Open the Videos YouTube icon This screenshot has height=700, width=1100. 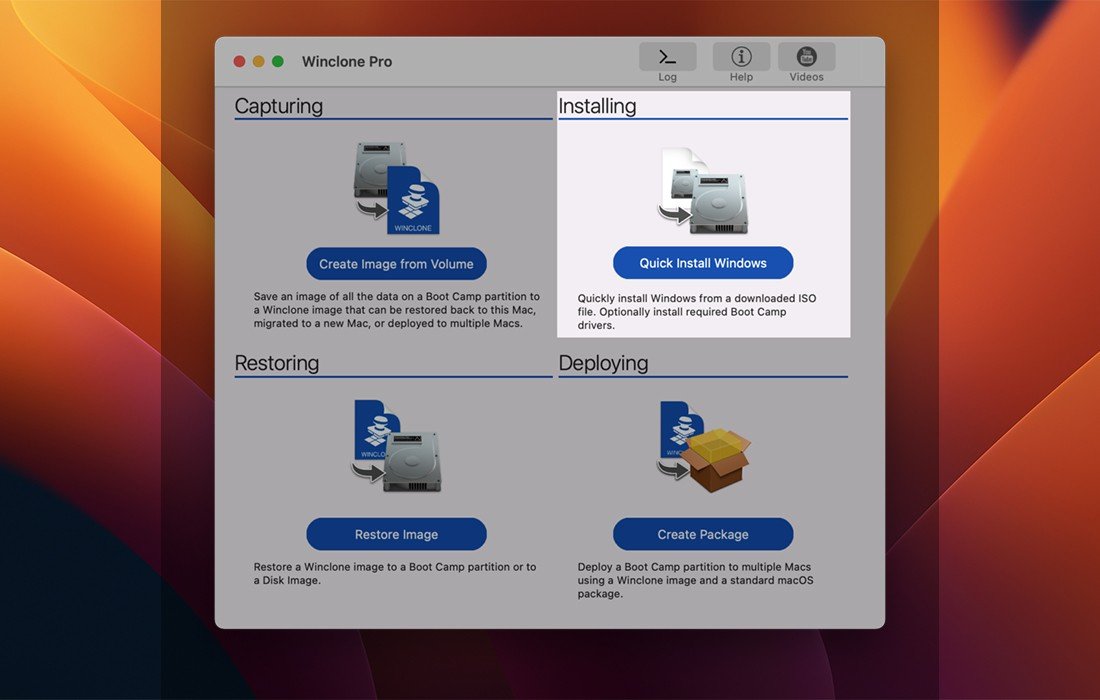(x=806, y=57)
